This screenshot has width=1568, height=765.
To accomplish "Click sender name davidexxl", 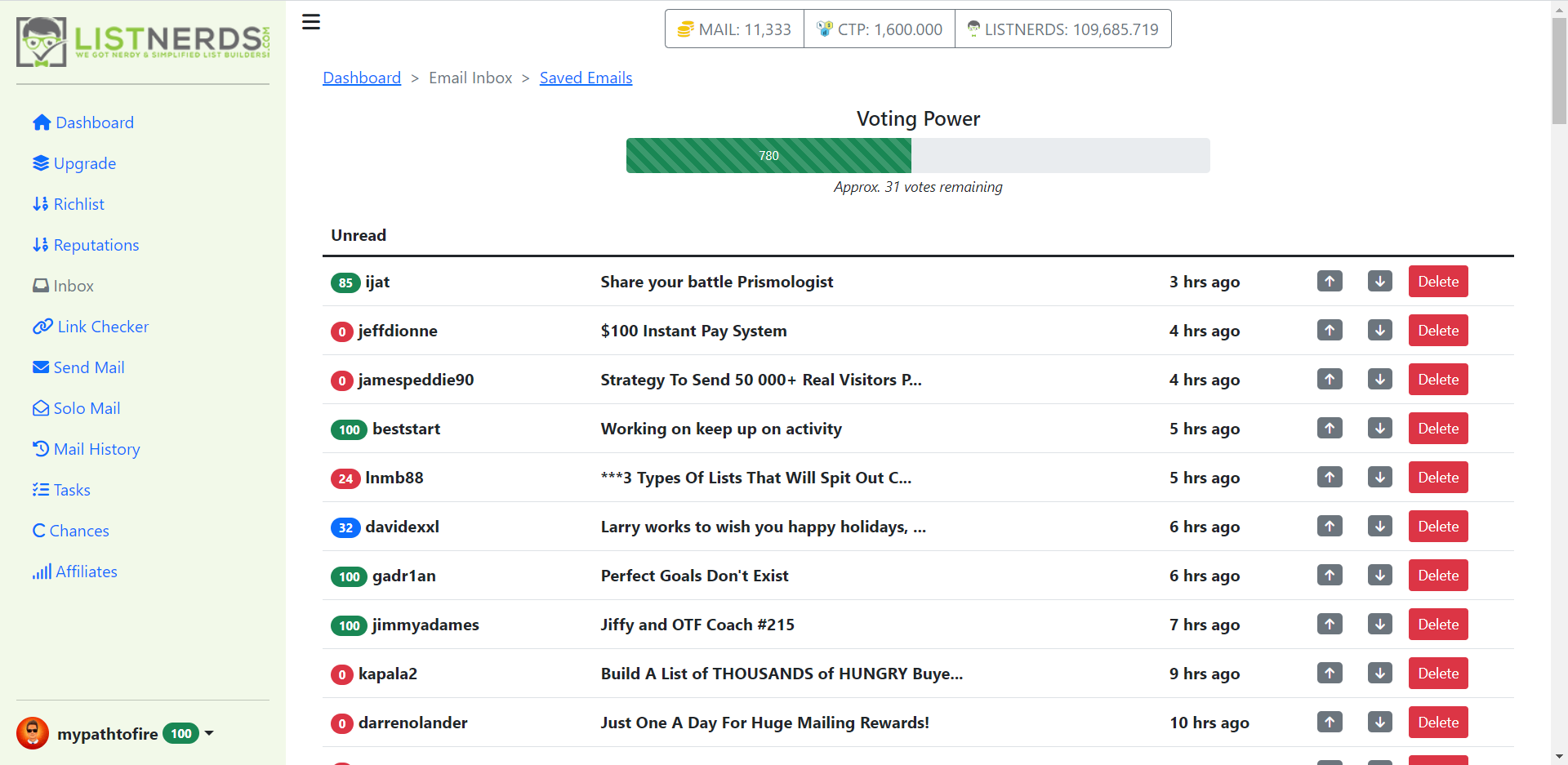I will 403,527.
